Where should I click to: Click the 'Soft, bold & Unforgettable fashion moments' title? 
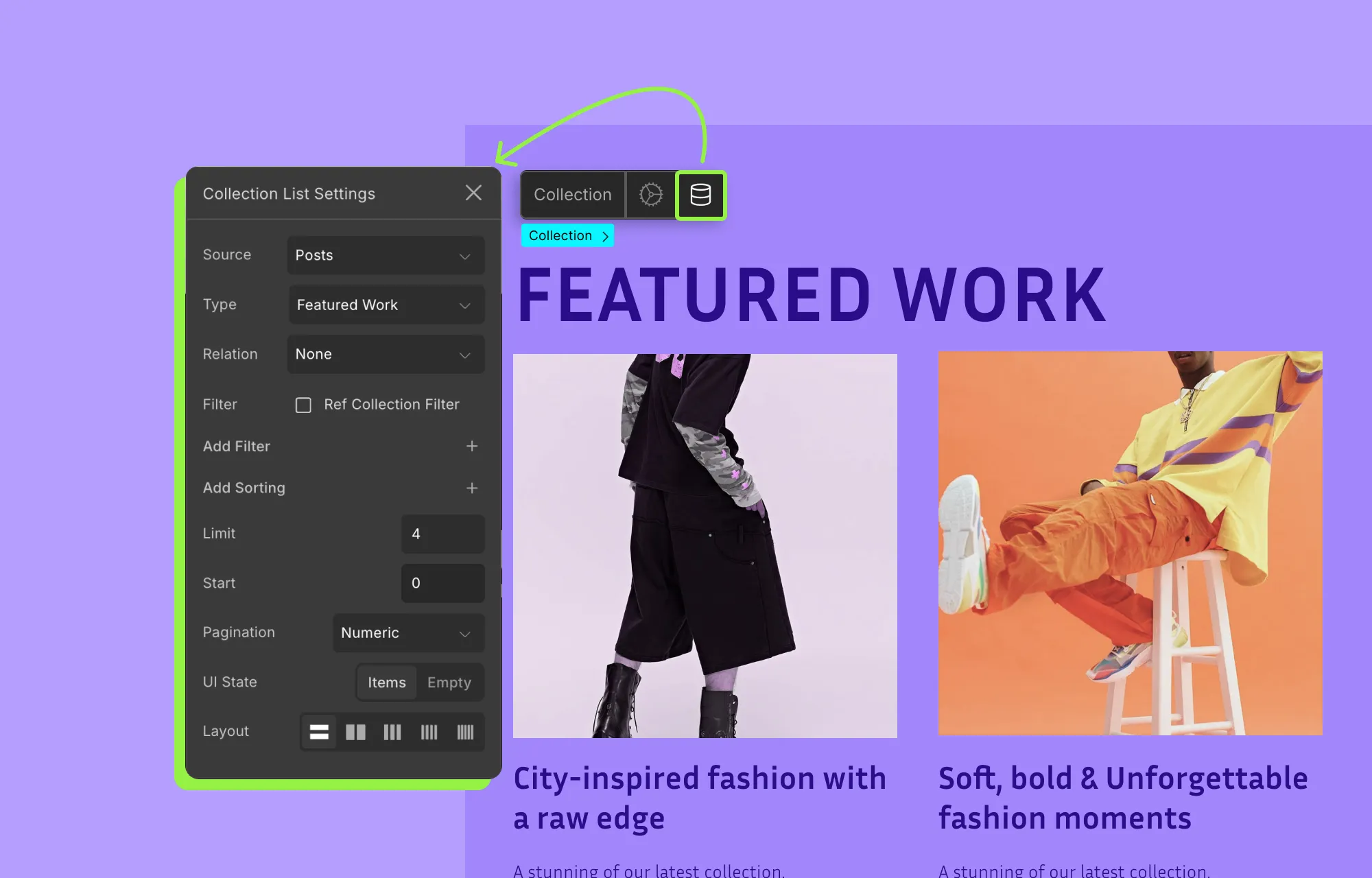1123,798
